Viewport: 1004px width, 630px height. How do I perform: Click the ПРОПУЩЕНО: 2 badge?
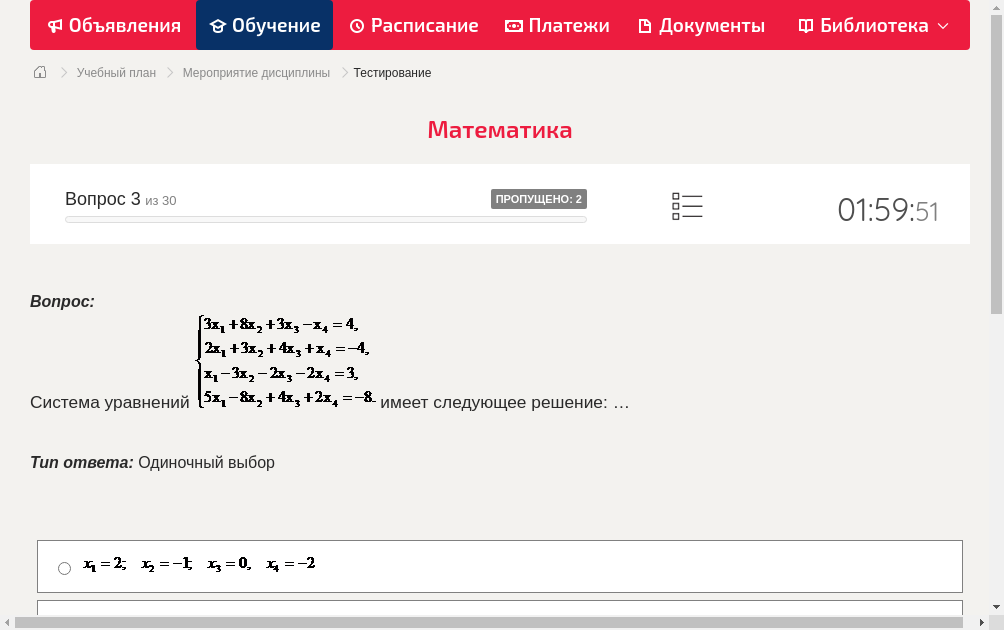[x=541, y=198]
